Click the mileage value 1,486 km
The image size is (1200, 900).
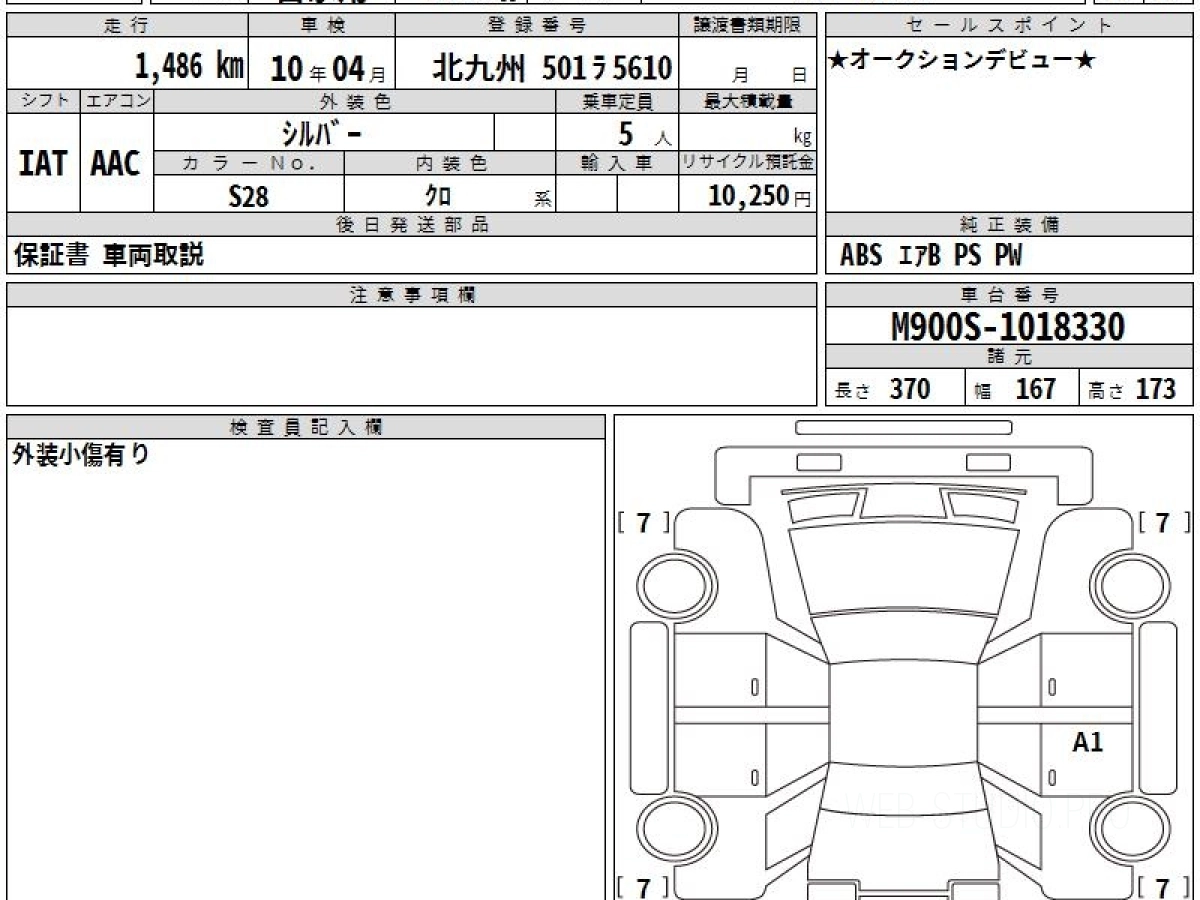click(x=189, y=67)
